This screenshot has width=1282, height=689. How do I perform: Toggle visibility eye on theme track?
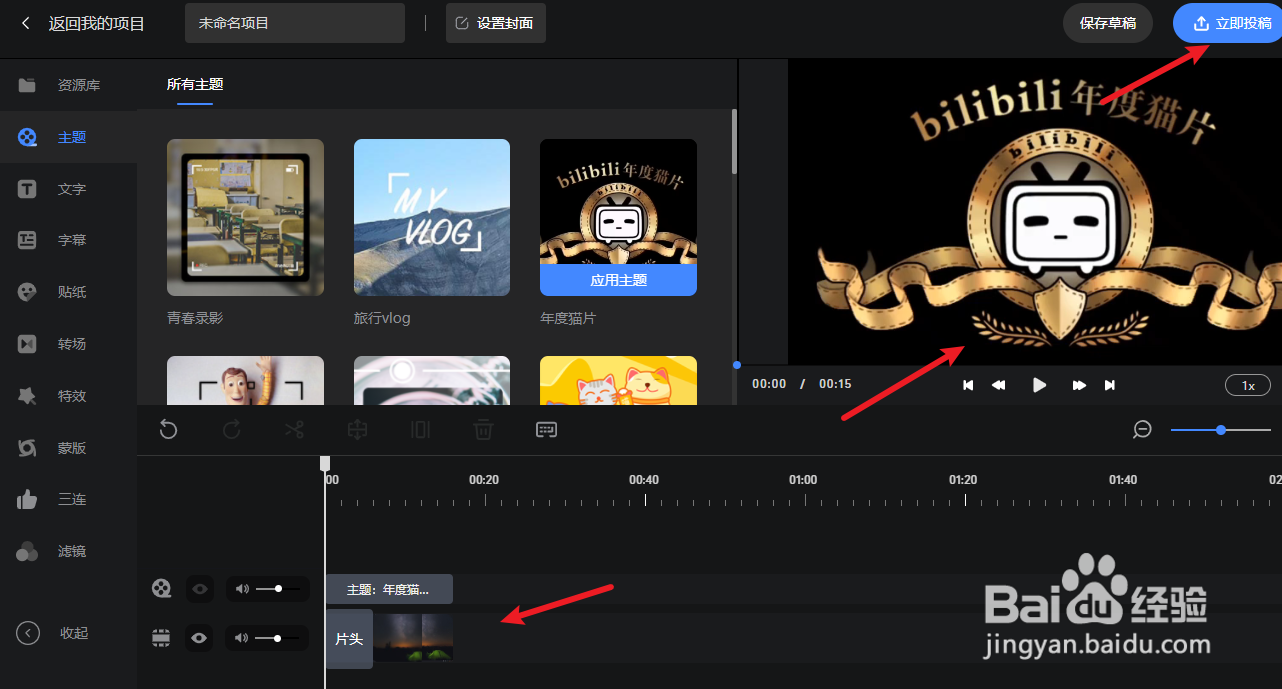coord(200,589)
